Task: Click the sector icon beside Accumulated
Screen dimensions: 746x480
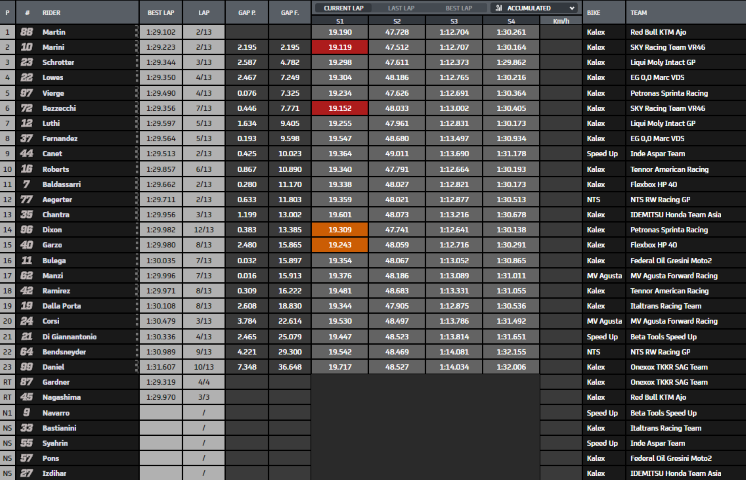Action: (x=498, y=7)
